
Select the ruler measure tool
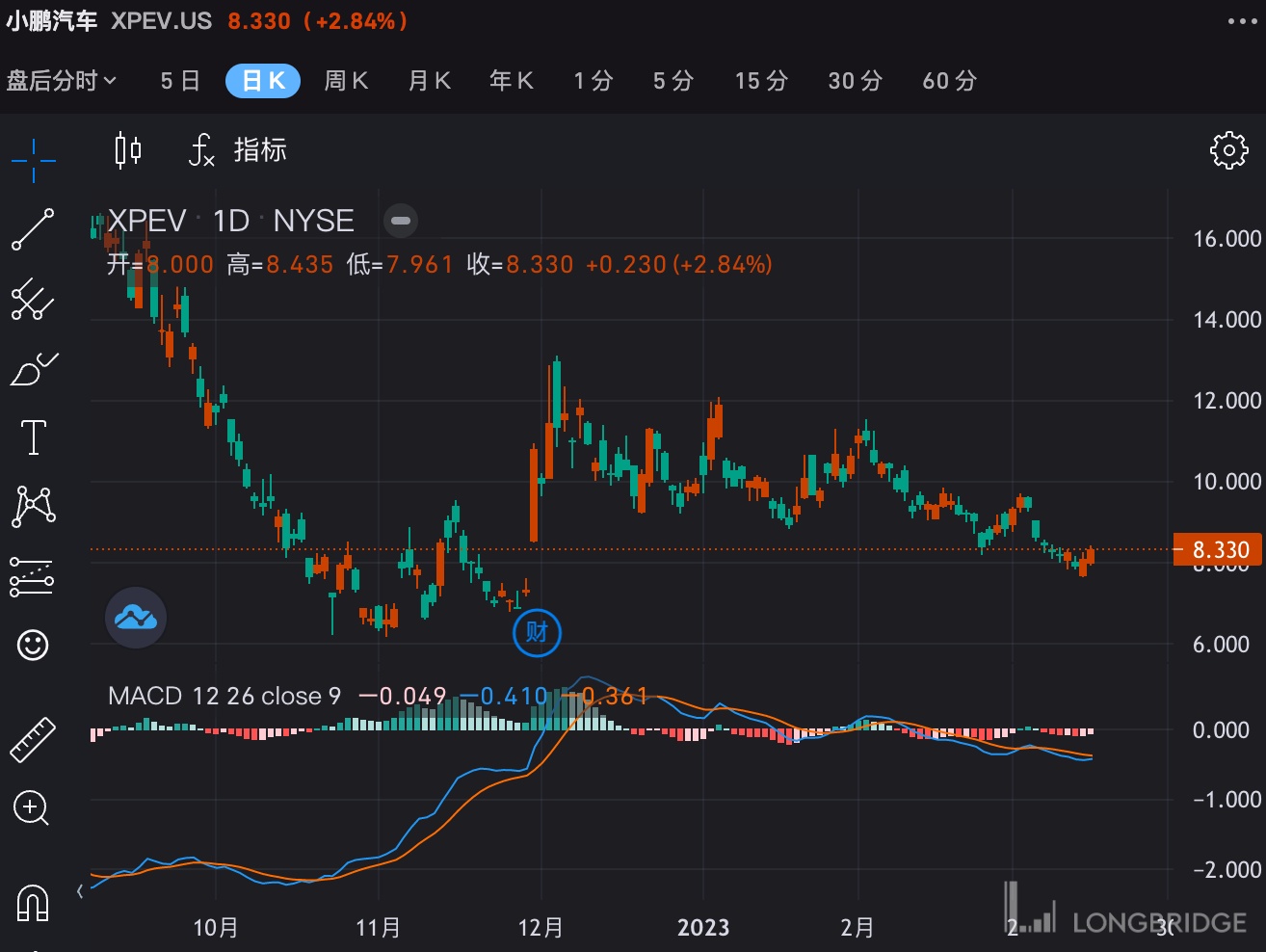pyautogui.click(x=33, y=739)
